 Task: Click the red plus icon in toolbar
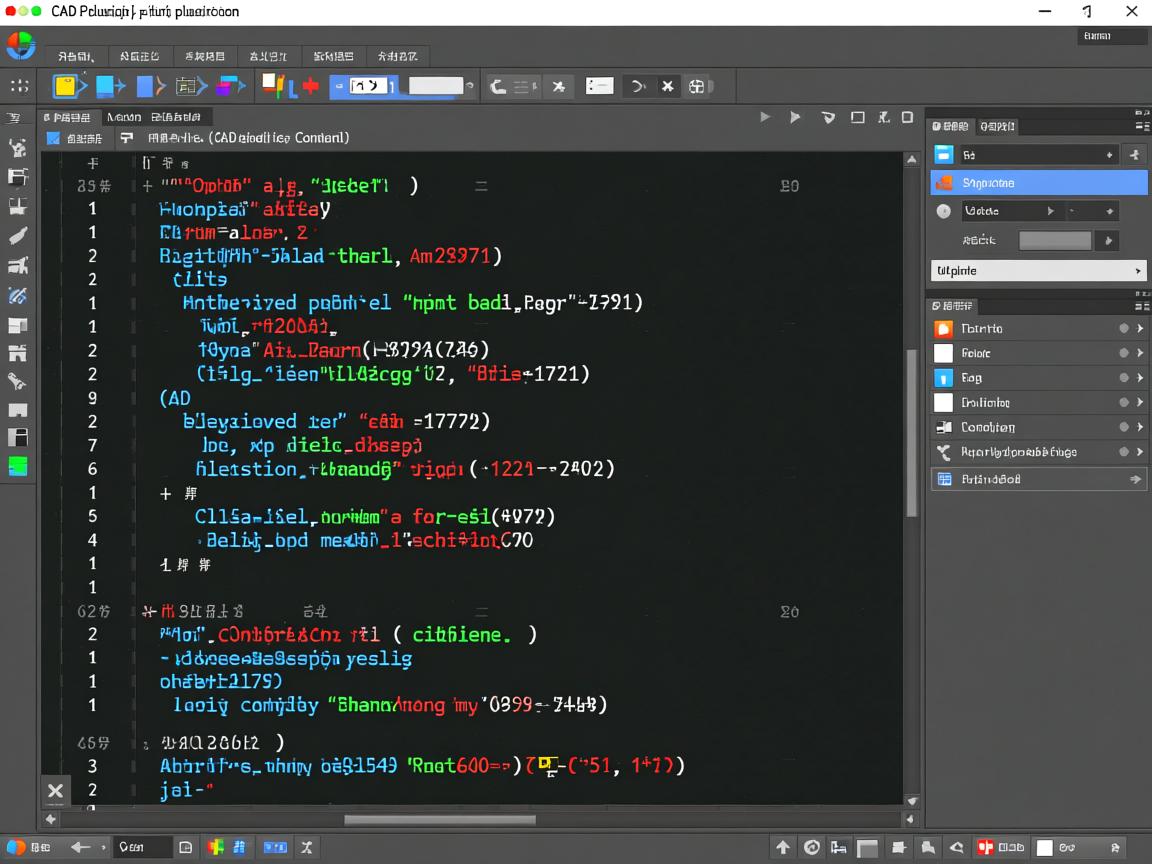click(310, 86)
